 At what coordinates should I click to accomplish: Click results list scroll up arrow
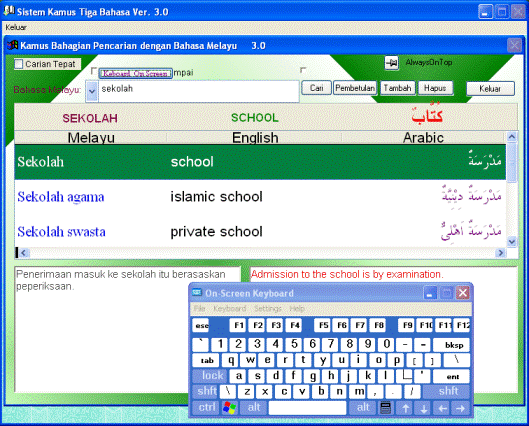(x=512, y=137)
